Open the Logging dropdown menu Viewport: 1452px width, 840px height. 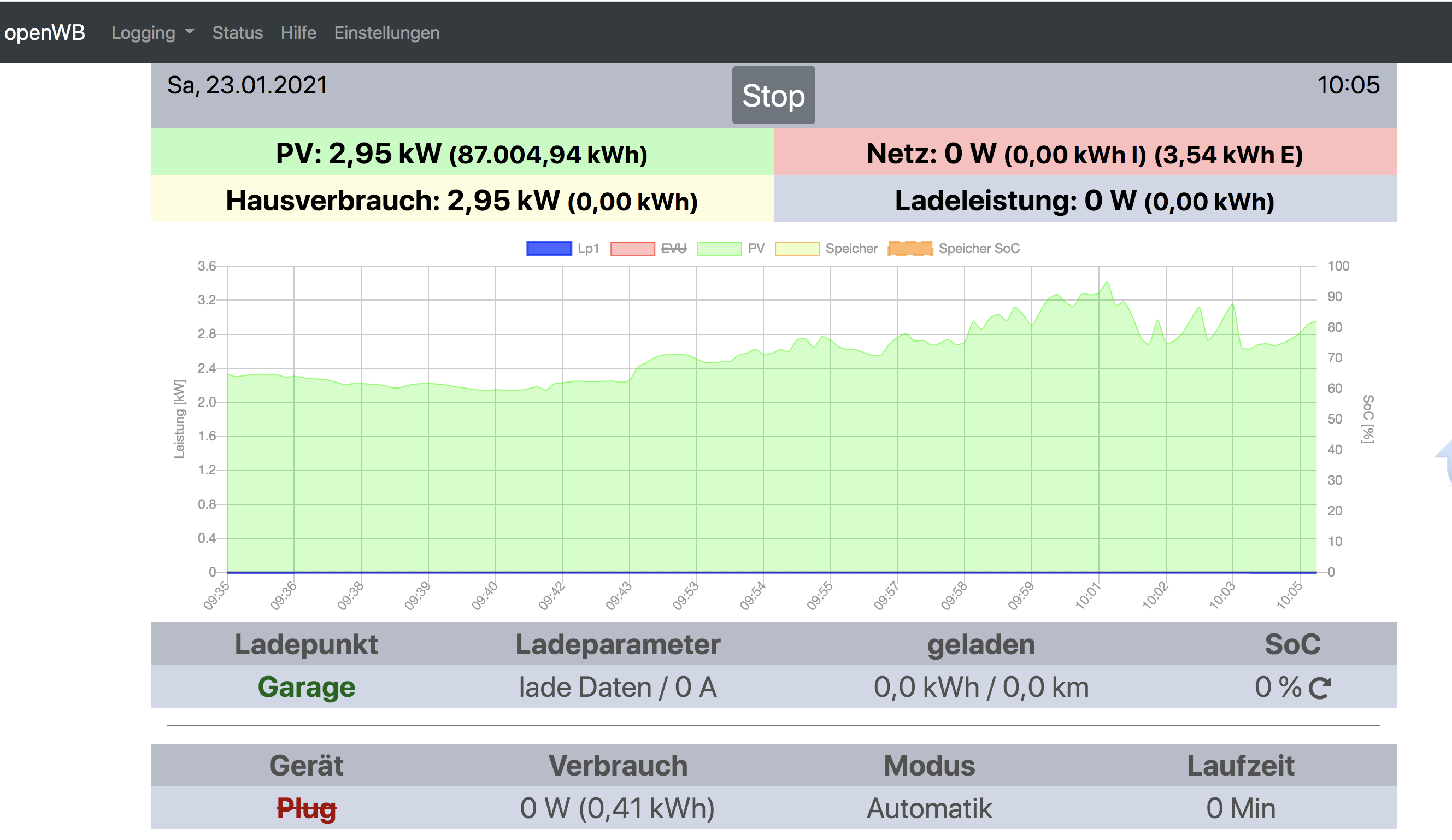[x=144, y=33]
